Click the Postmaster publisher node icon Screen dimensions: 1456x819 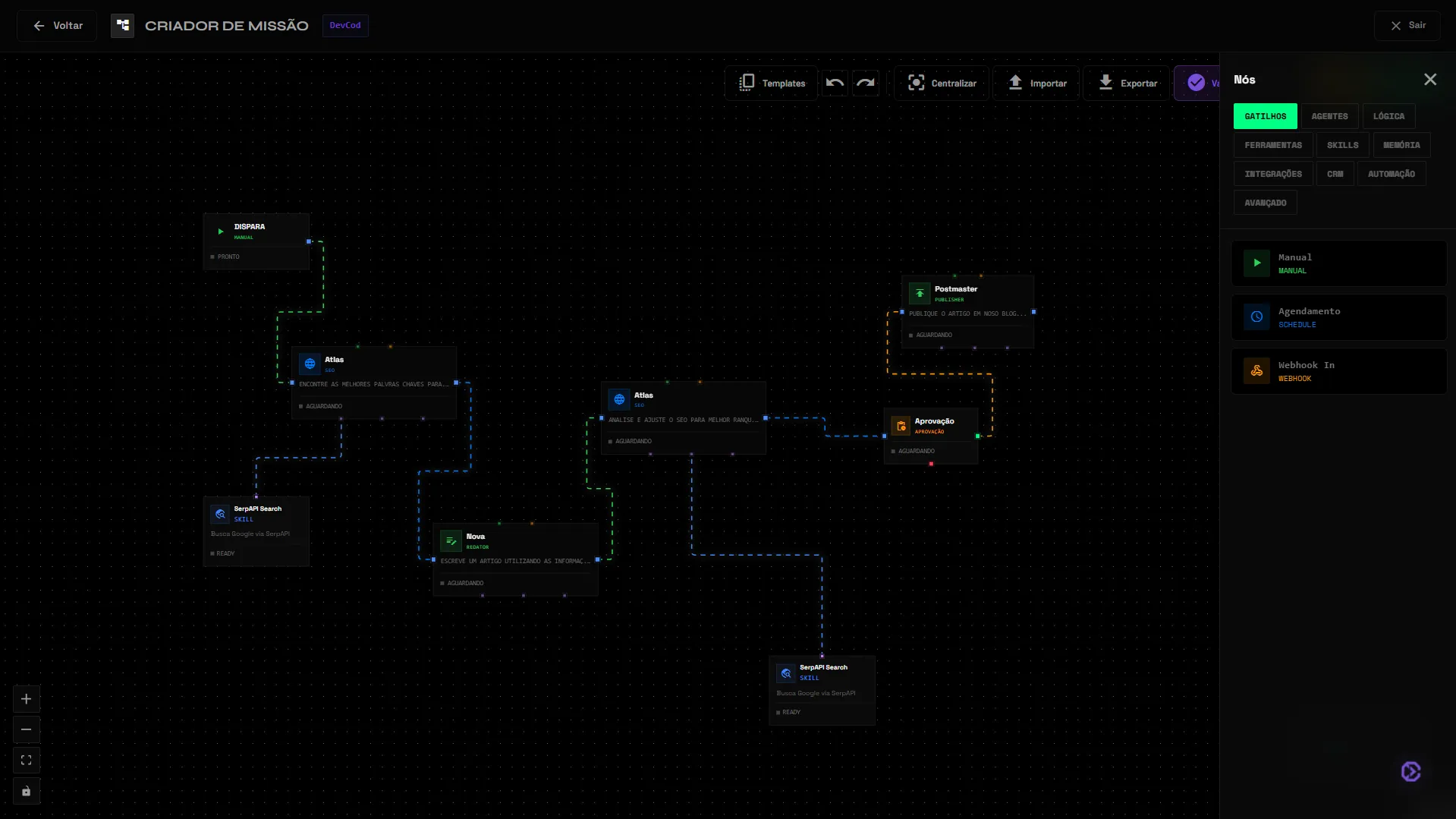pyautogui.click(x=920, y=293)
